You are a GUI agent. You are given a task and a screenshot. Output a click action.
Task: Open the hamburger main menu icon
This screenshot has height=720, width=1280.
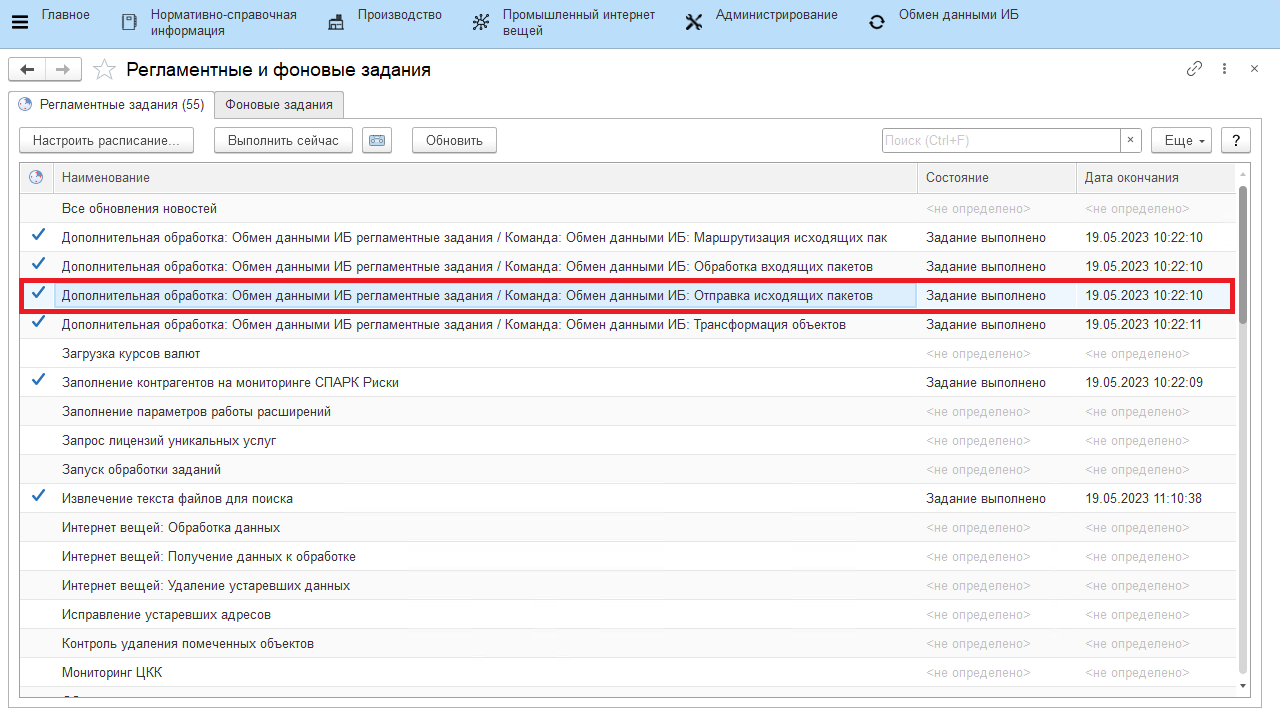pyautogui.click(x=20, y=23)
